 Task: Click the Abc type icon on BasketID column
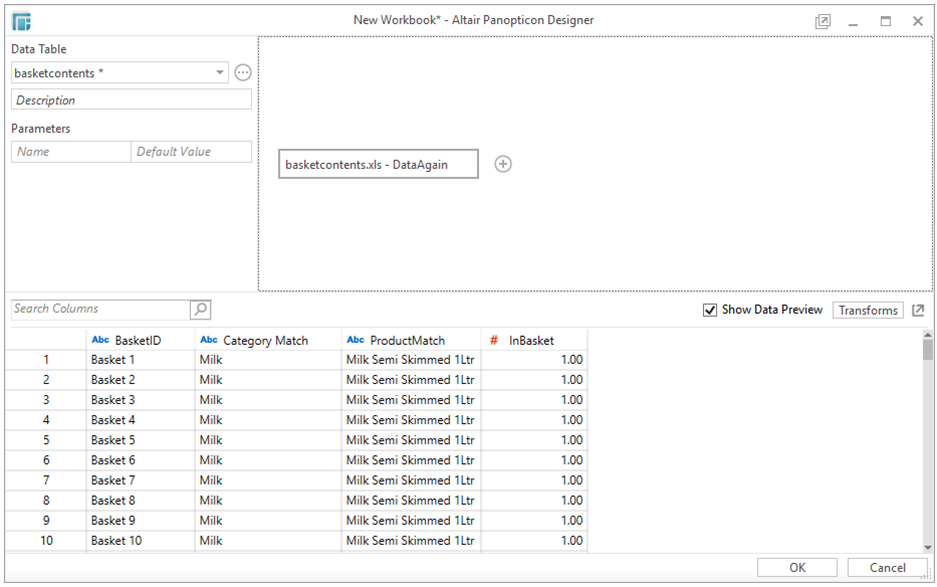click(100, 340)
